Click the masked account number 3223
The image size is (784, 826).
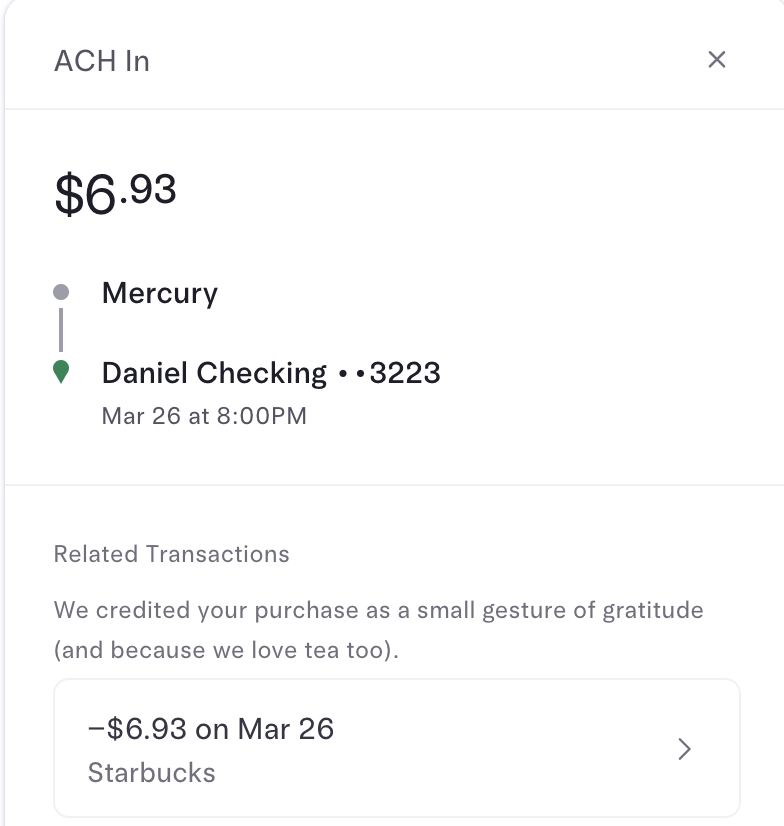[x=405, y=373]
